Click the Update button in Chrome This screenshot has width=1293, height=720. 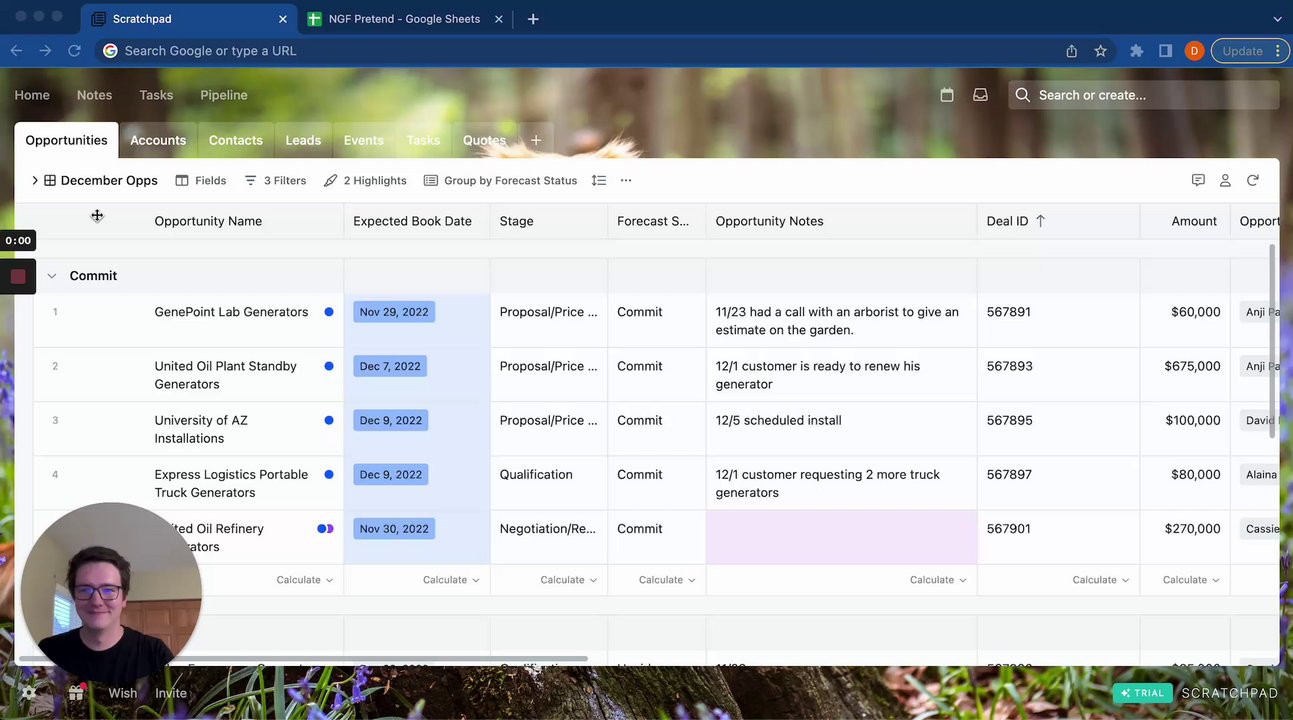(x=1250, y=51)
